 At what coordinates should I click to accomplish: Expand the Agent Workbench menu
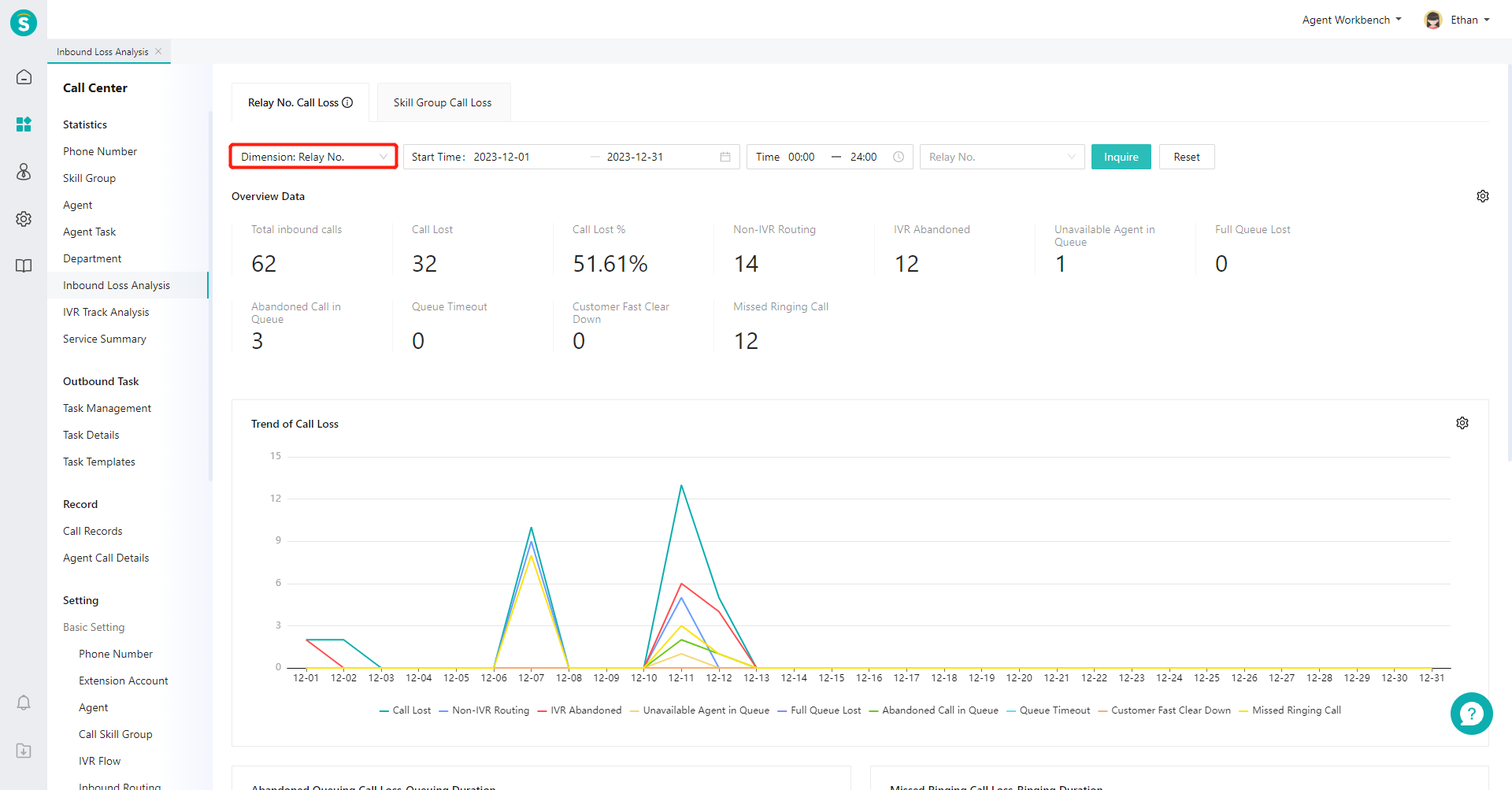[1351, 20]
